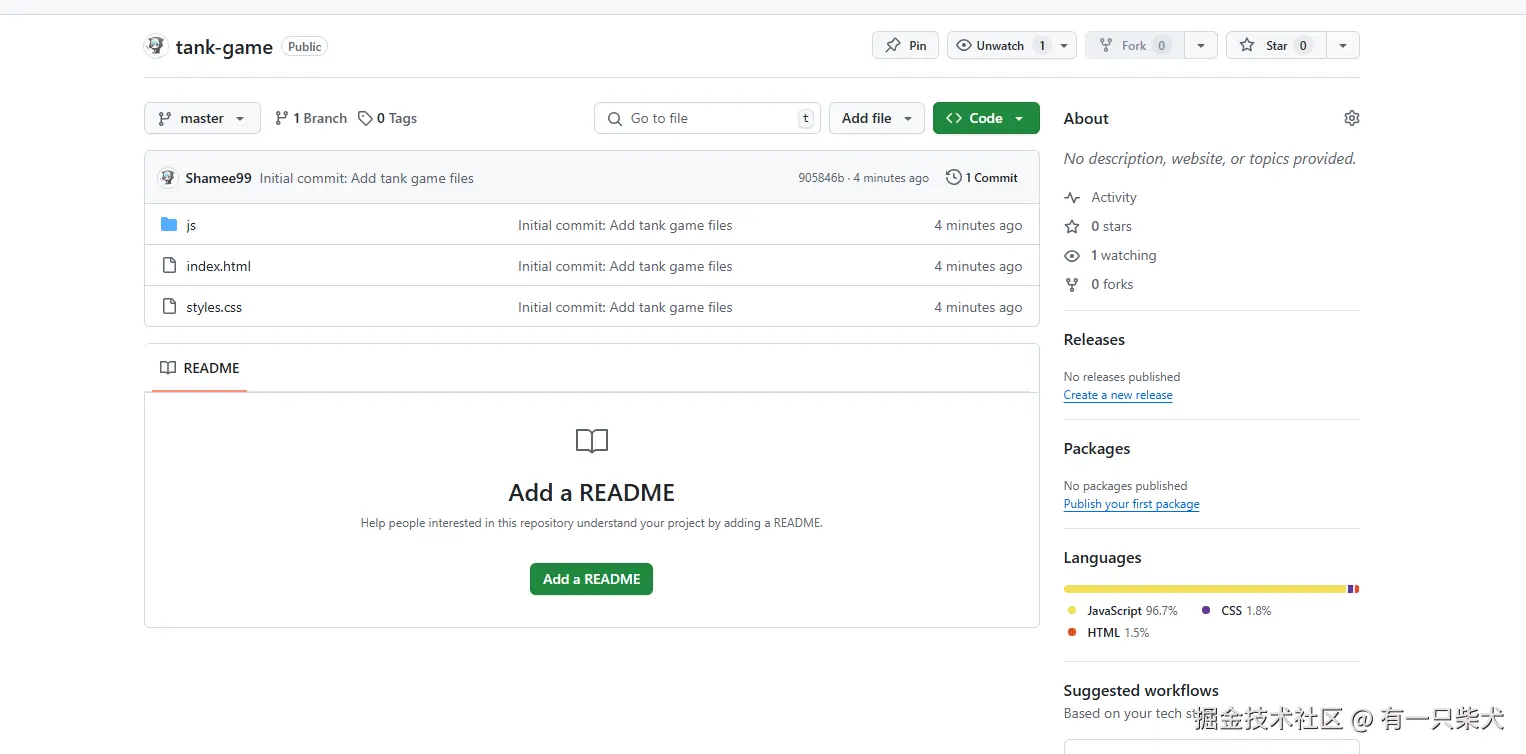Click the tags icon next to 0 Tags

coord(365,118)
